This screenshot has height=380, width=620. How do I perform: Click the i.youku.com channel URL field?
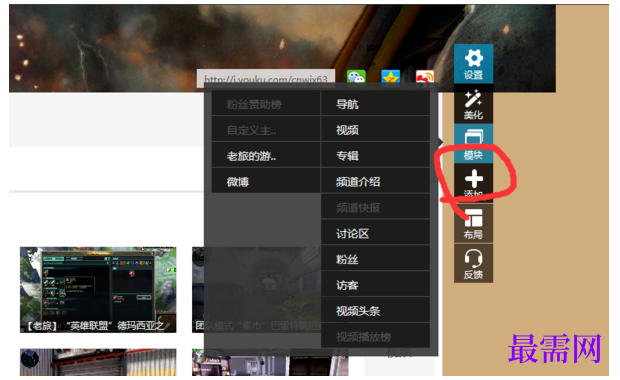[266, 79]
